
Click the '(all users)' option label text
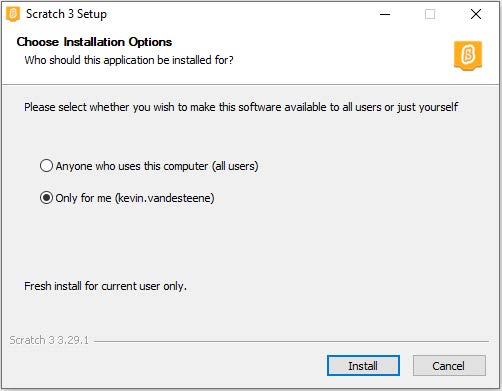235,166
